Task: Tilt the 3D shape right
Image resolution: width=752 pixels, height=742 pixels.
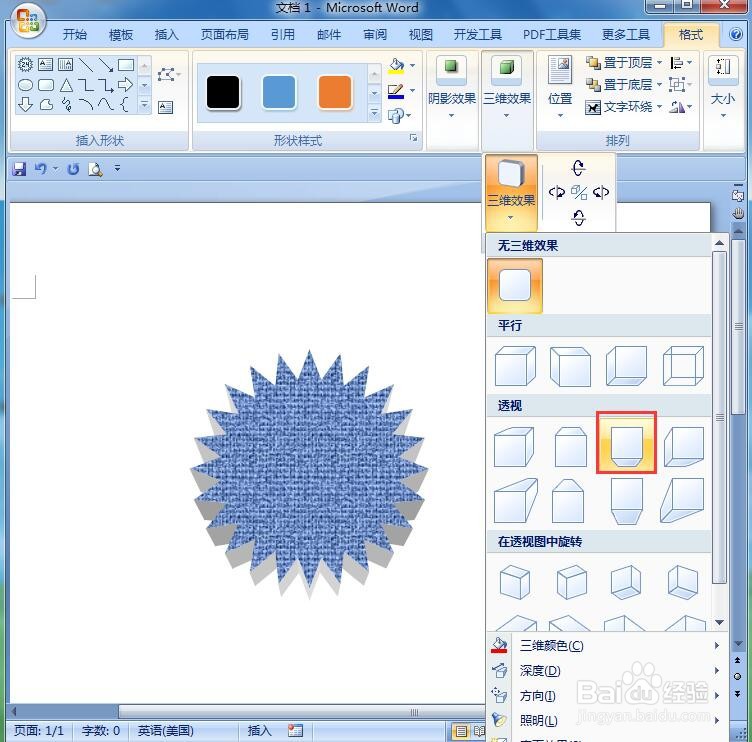Action: 601,192
